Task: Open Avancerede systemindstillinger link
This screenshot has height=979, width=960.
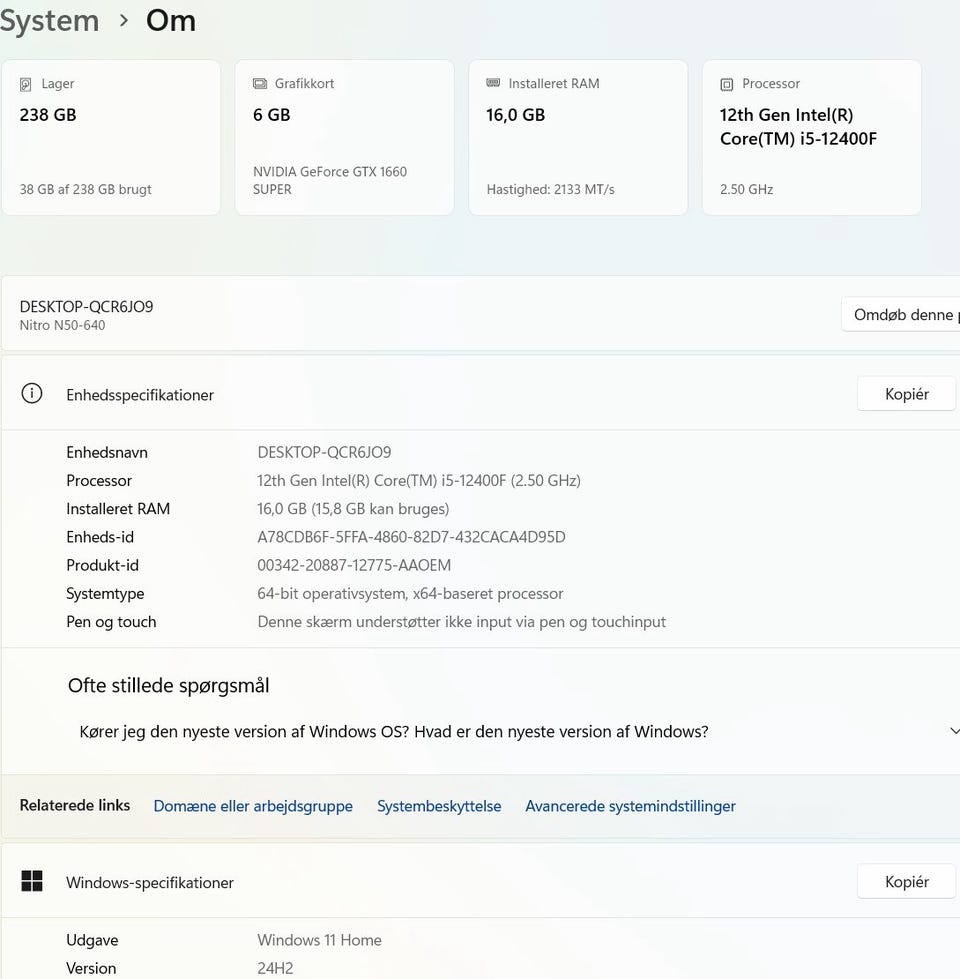Action: (x=630, y=806)
